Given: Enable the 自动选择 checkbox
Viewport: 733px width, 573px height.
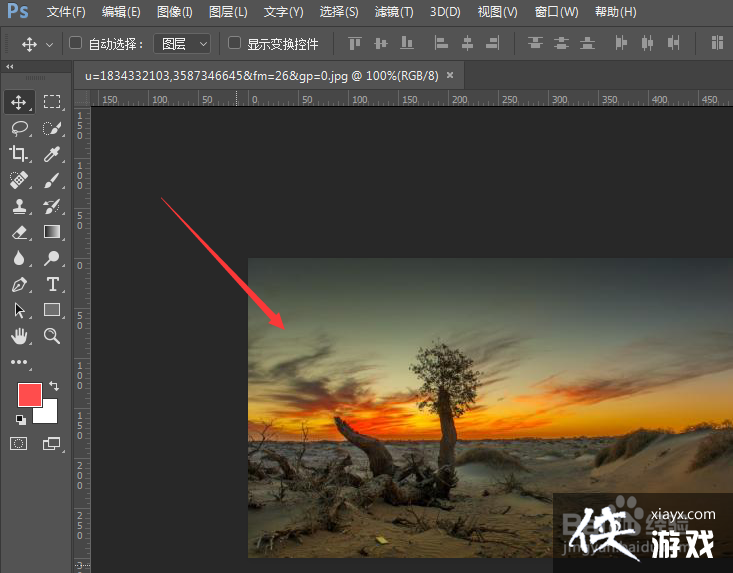Looking at the screenshot, I should (75, 44).
